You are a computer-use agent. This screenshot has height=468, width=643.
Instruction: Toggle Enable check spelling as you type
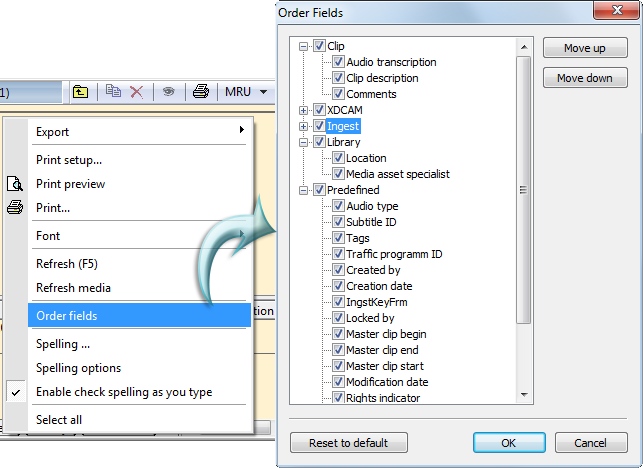point(139,392)
